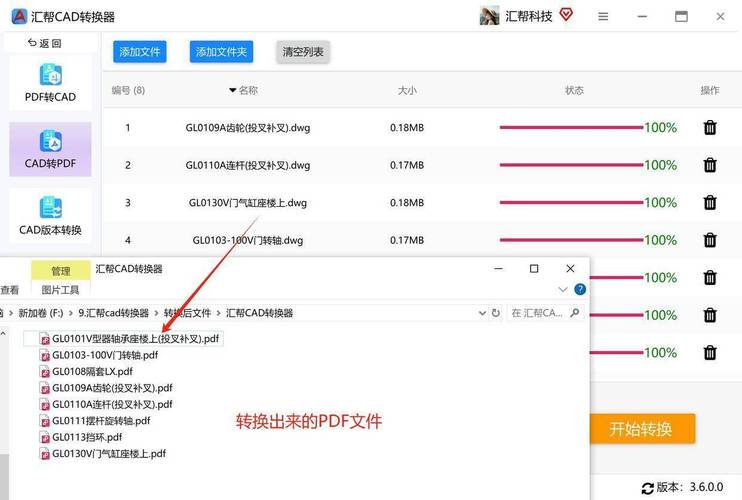Click the progress bar of row 2
The width and height of the screenshot is (742, 500).
click(x=572, y=165)
